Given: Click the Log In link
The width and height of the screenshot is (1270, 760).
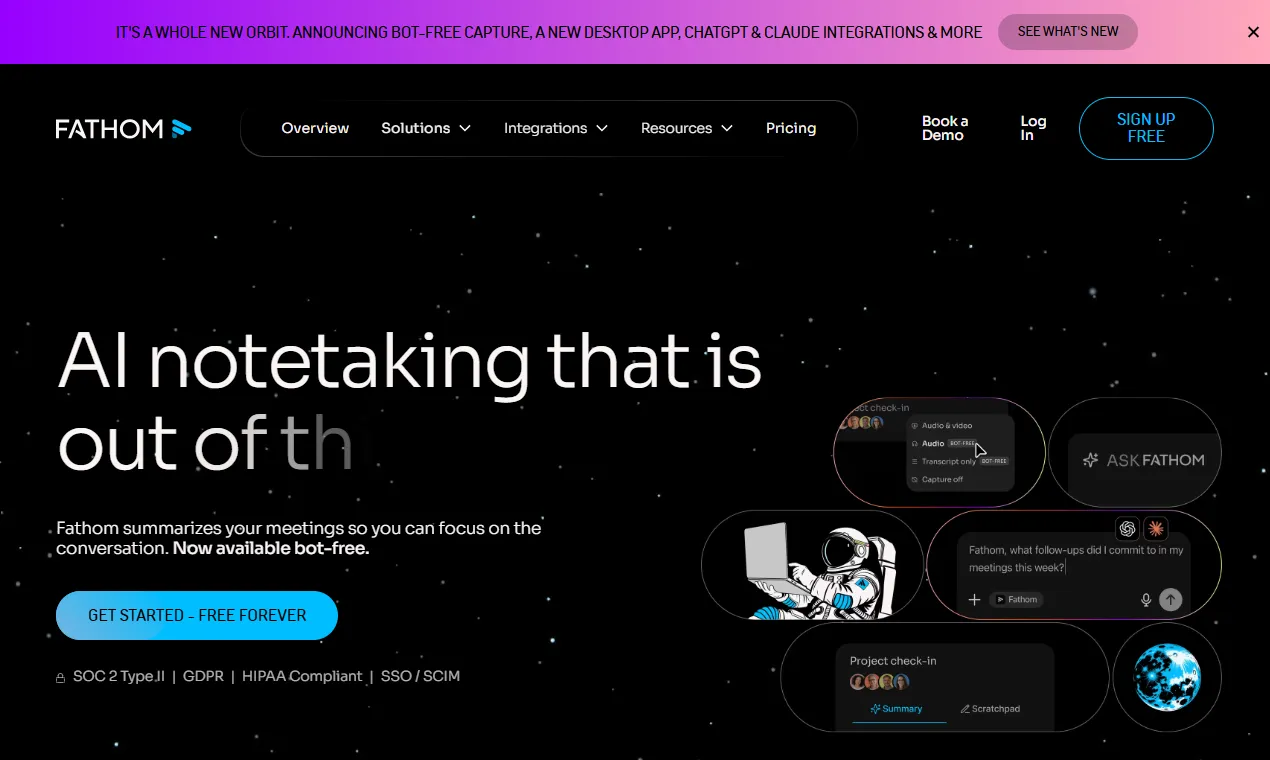Looking at the screenshot, I should click(x=1033, y=128).
